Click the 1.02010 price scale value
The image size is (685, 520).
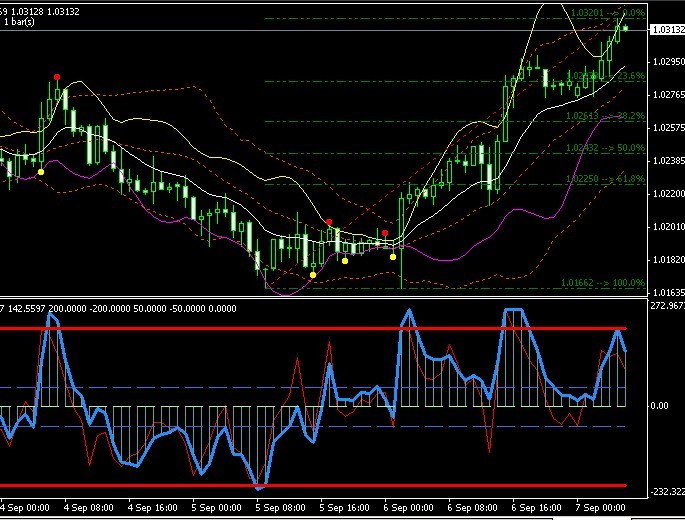(x=669, y=227)
